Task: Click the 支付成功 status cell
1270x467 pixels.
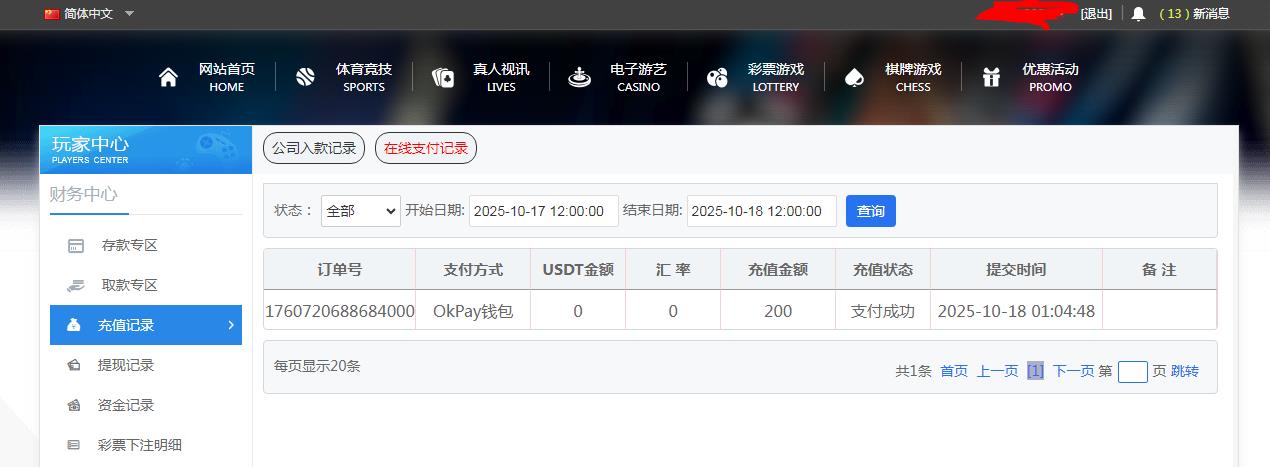Action: coord(883,311)
